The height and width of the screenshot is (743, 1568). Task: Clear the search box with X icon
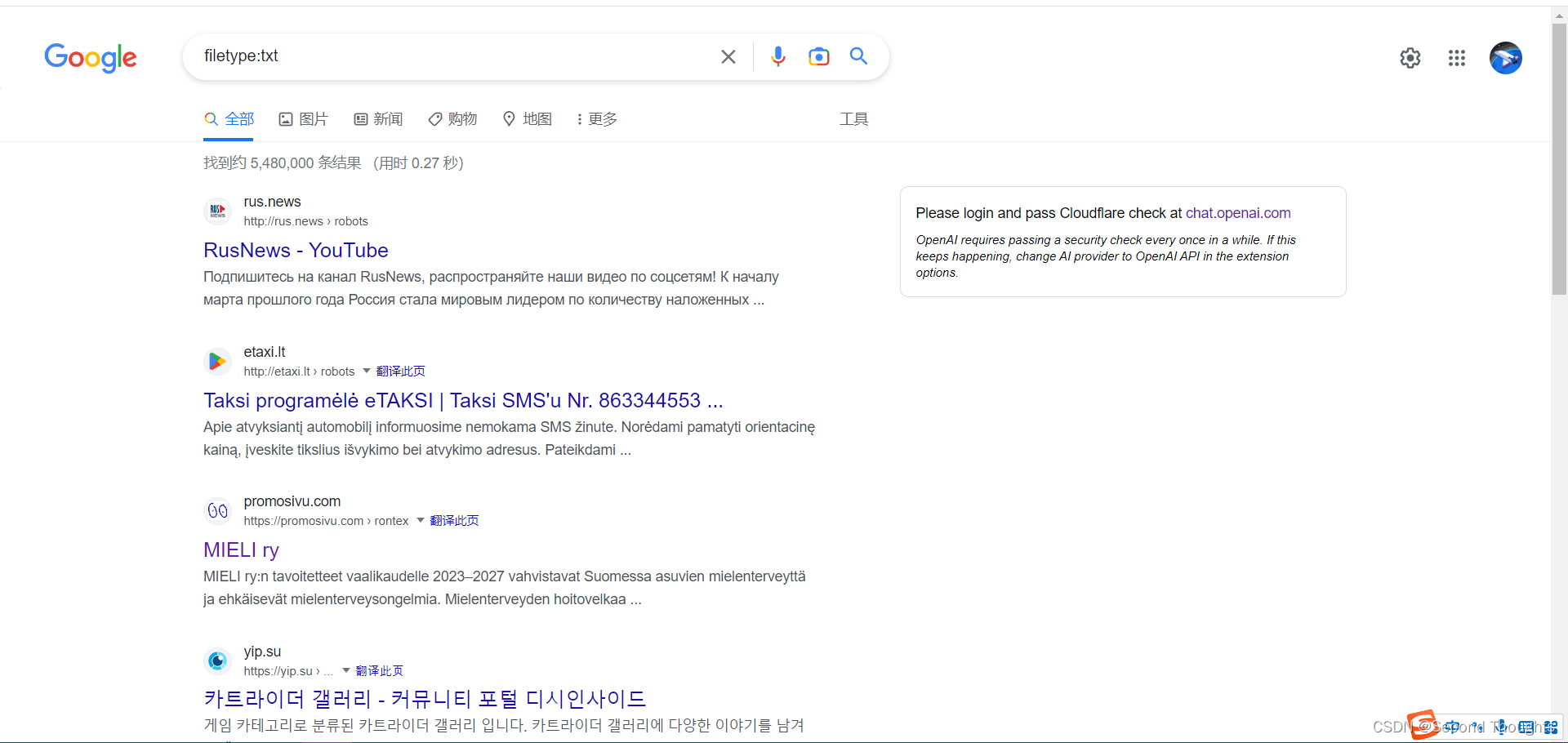[x=728, y=56]
